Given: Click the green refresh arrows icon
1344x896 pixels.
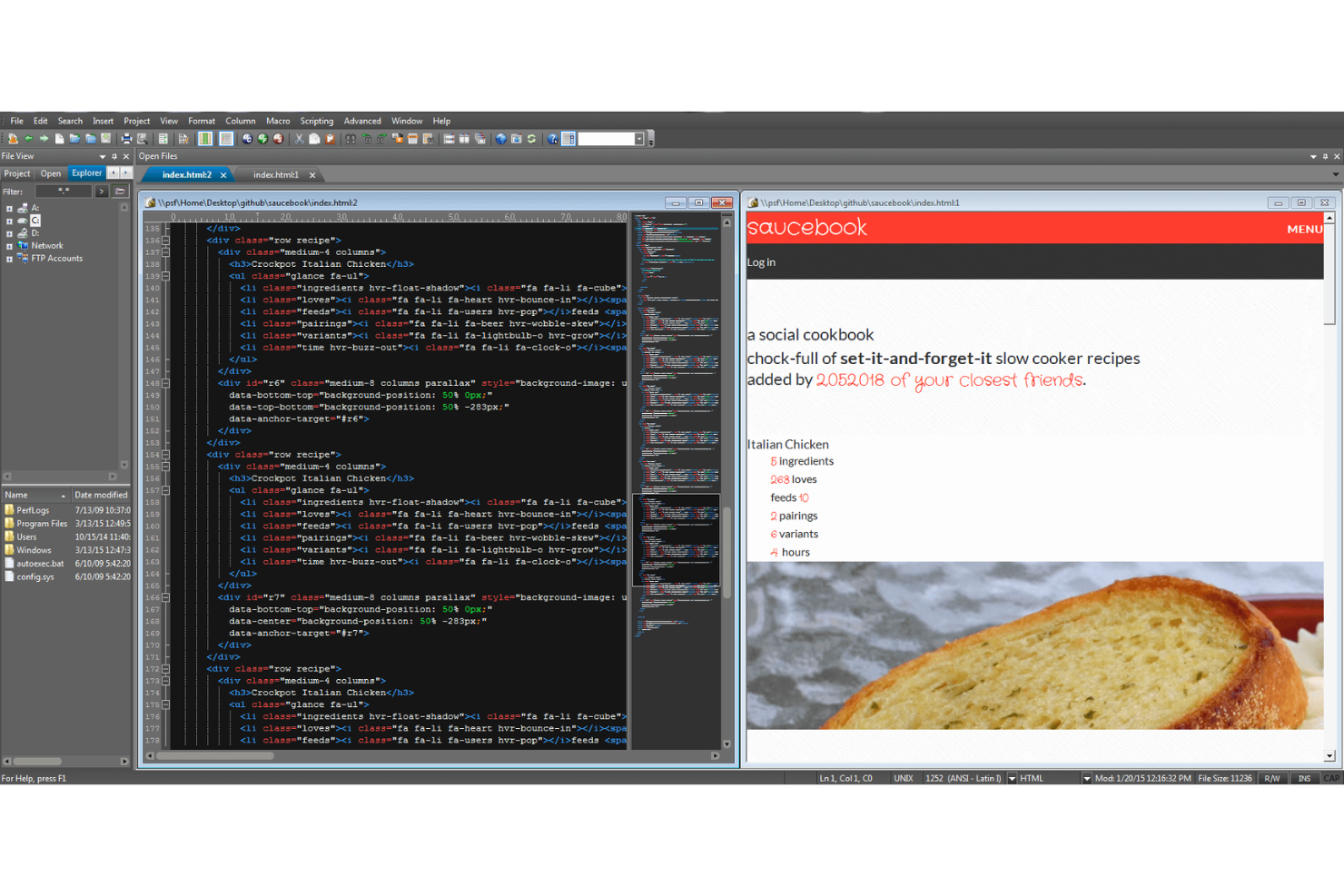Looking at the screenshot, I should coord(532,139).
